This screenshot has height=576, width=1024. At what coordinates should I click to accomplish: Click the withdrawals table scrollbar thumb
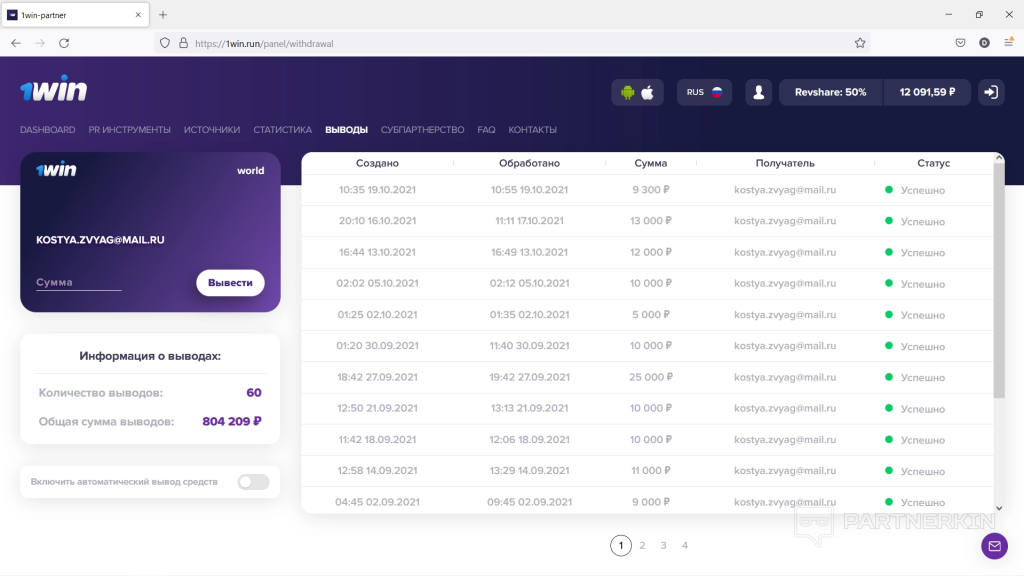pyautogui.click(x=999, y=281)
